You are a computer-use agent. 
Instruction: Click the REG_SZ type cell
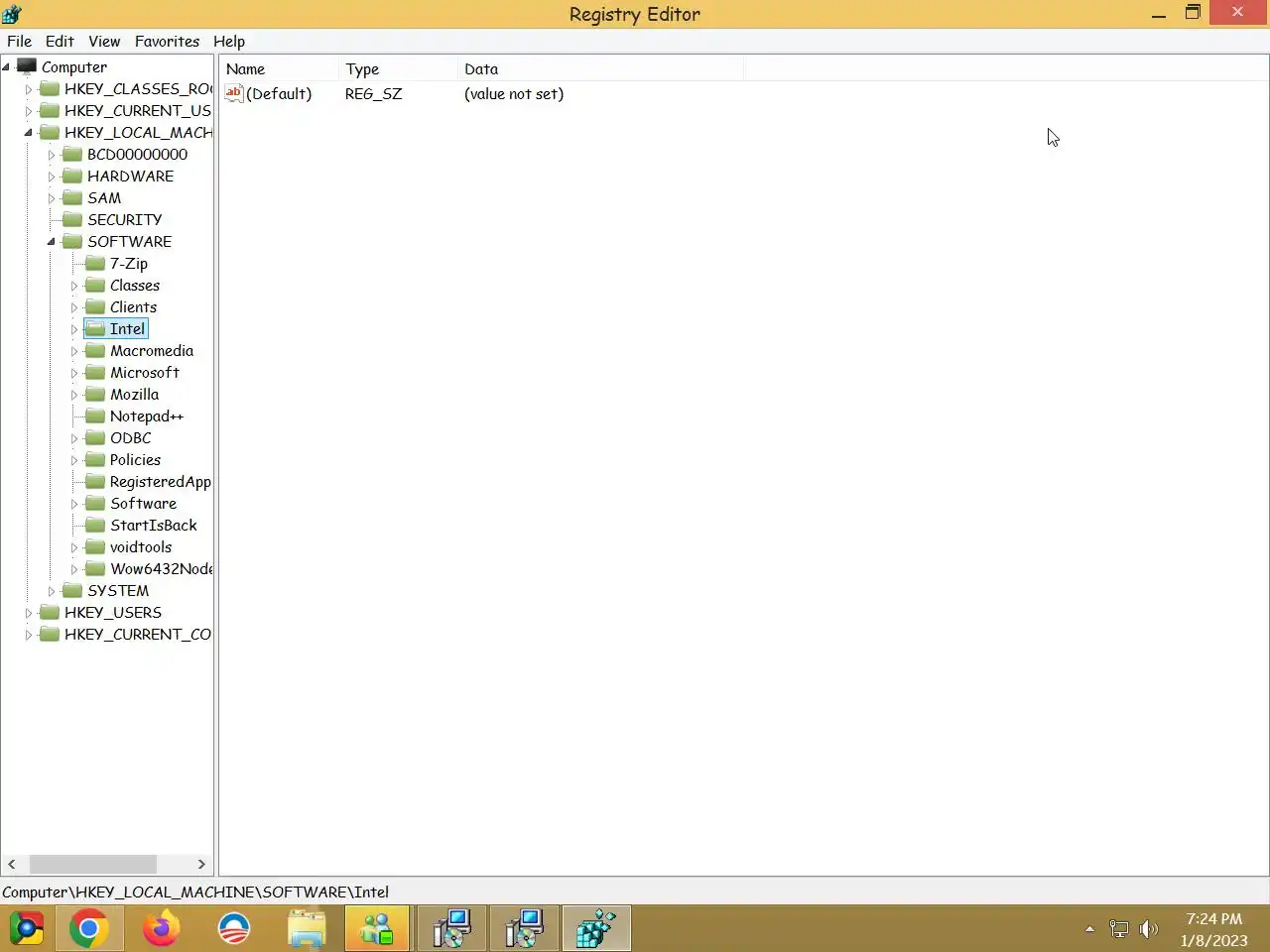click(x=373, y=94)
